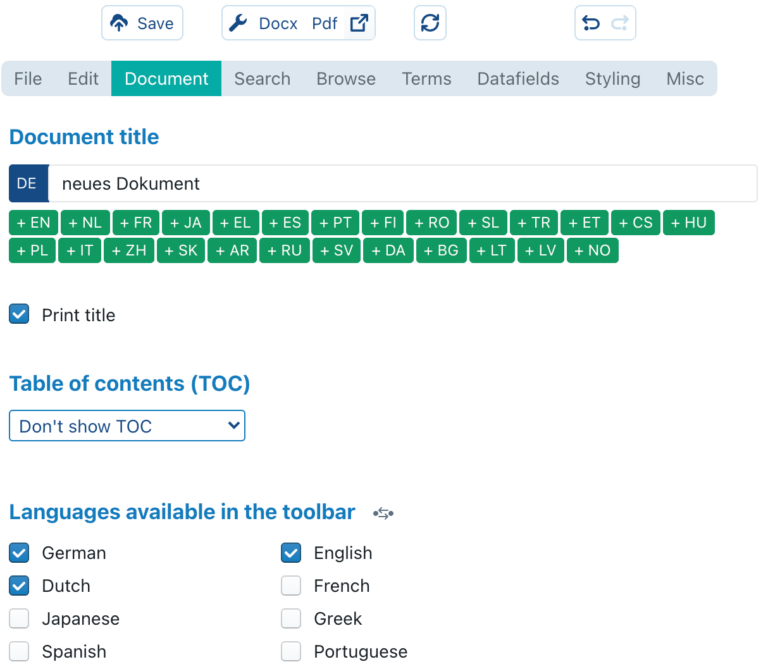Image resolution: width=768 pixels, height=669 pixels.
Task: Click the document title text field
Action: (402, 184)
